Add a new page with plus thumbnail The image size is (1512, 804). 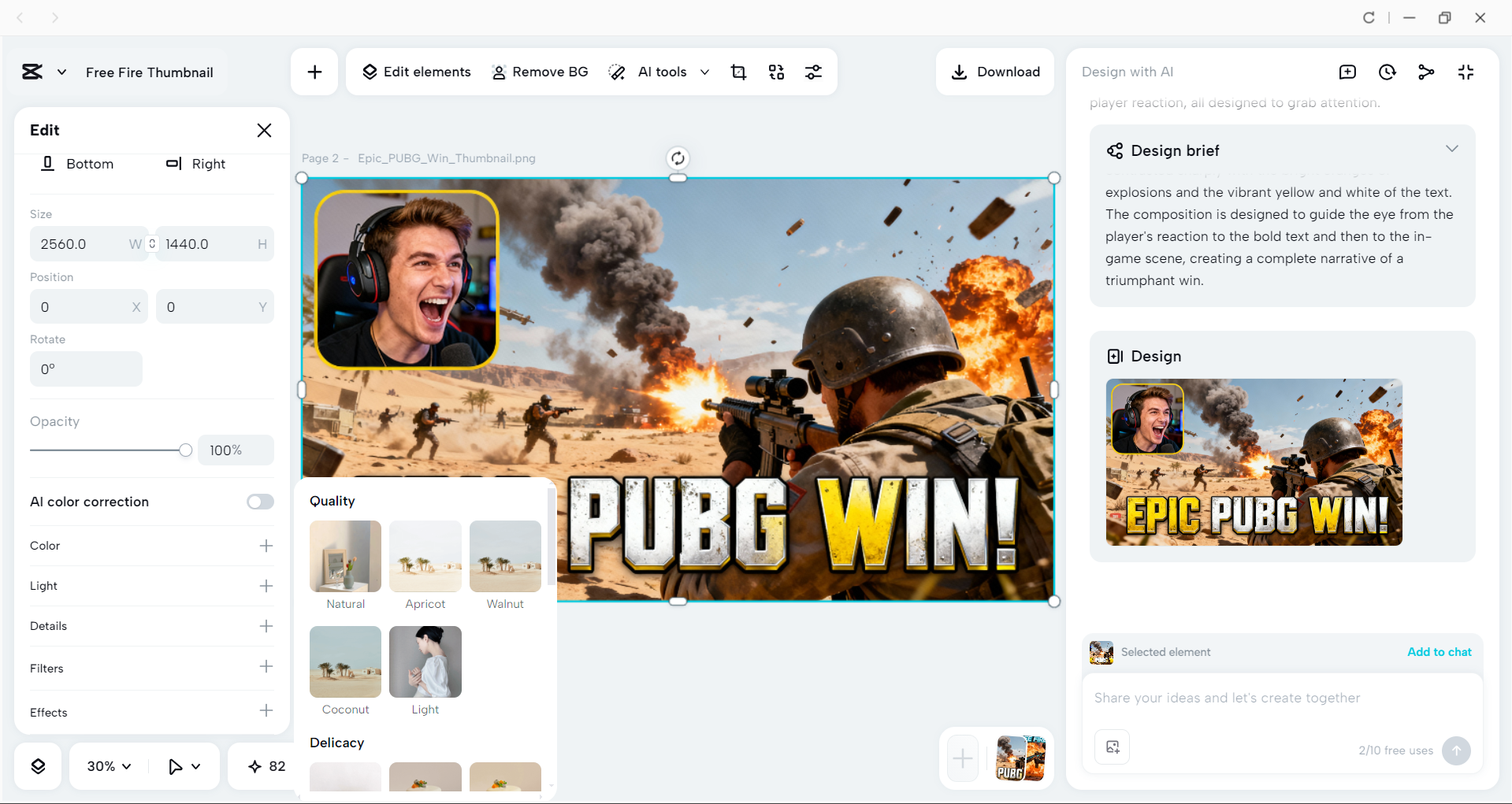pos(963,758)
